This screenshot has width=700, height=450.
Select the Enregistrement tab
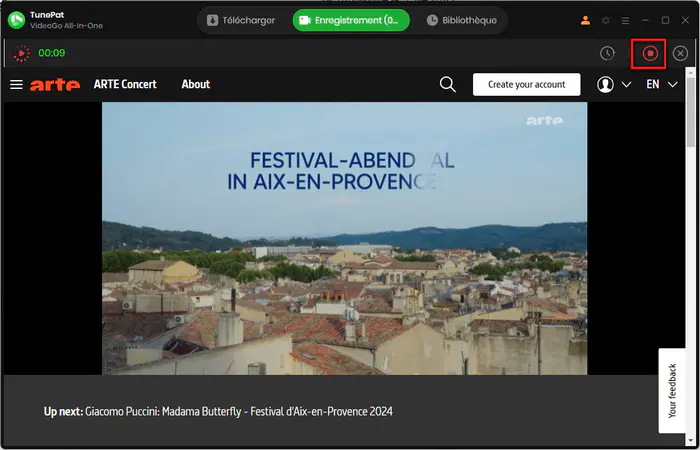351,21
